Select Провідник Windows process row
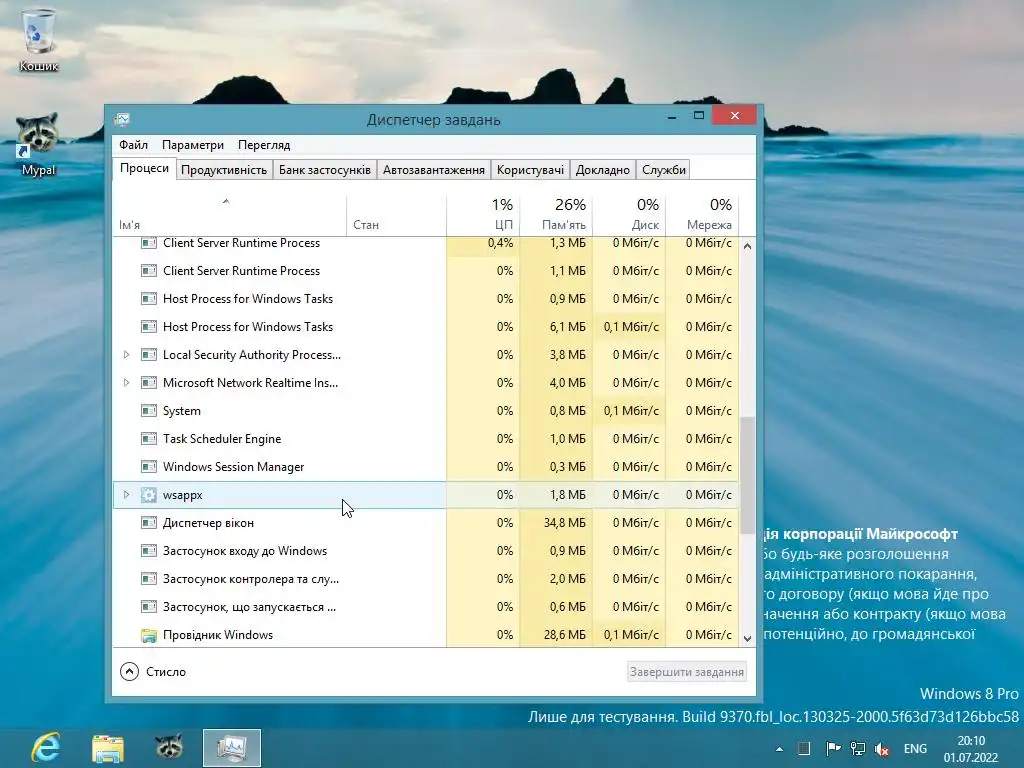Viewport: 1024px width, 768px height. [x=426, y=635]
